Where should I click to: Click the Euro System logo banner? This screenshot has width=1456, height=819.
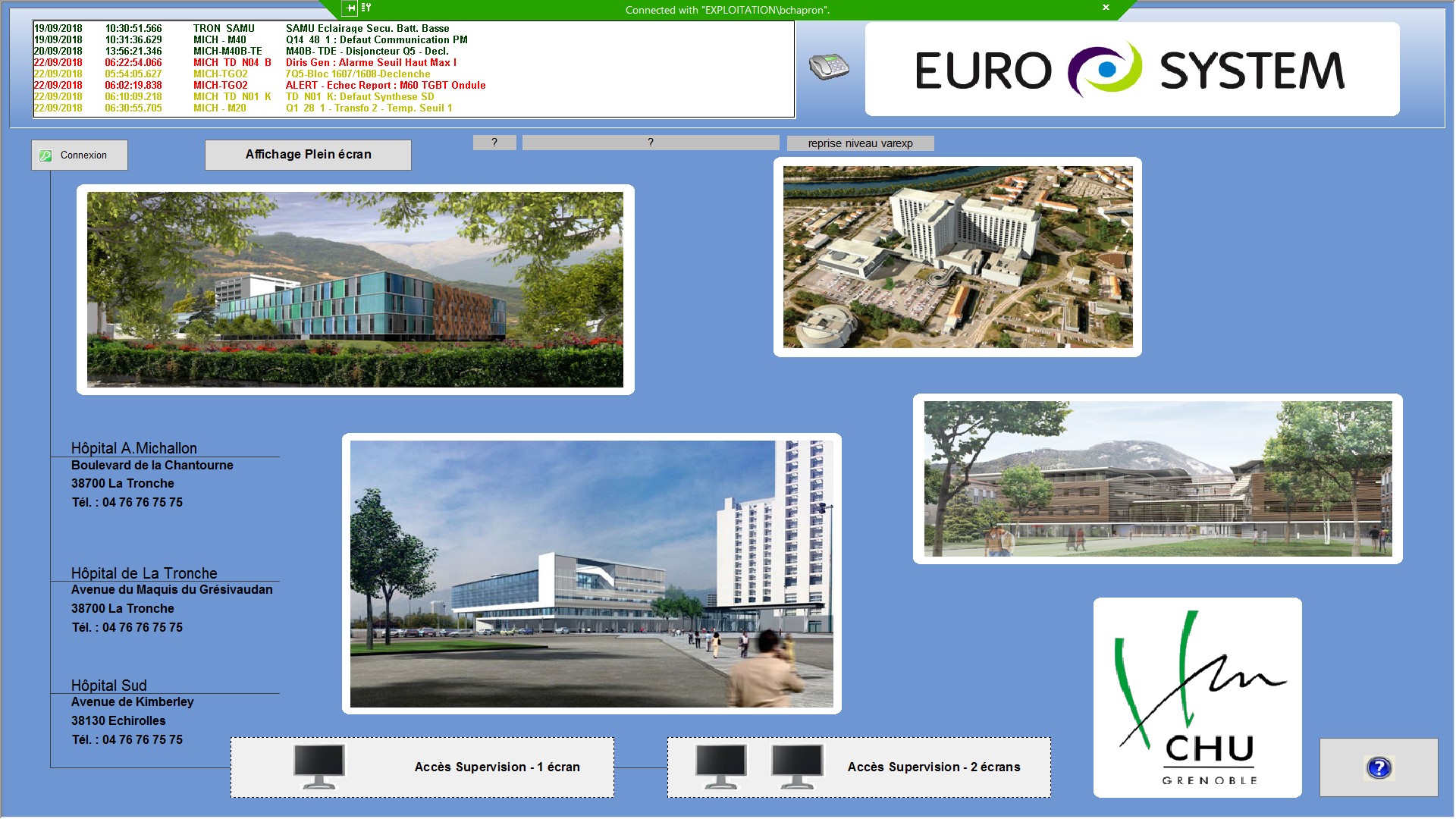click(x=1131, y=69)
